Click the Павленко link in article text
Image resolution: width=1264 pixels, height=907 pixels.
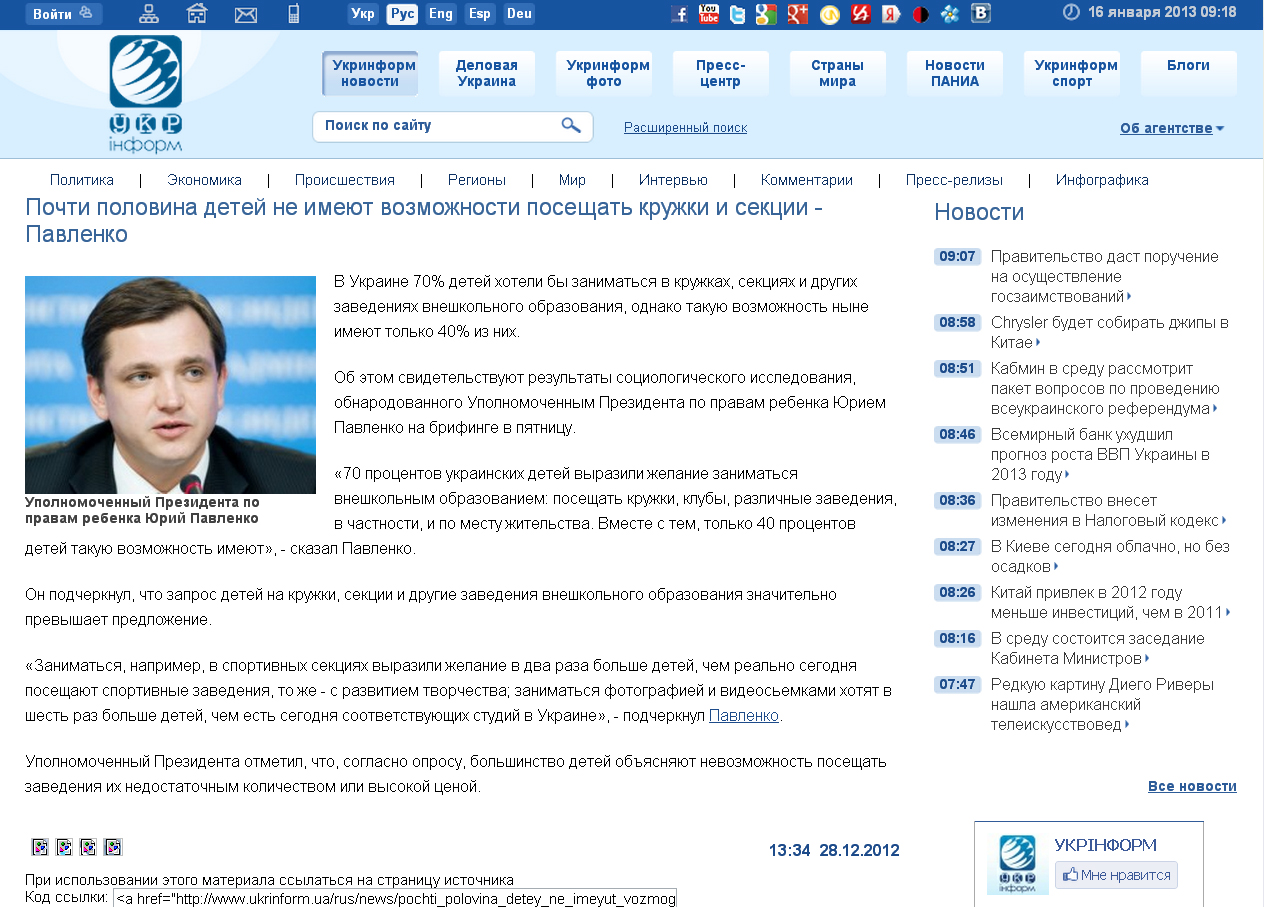(744, 715)
